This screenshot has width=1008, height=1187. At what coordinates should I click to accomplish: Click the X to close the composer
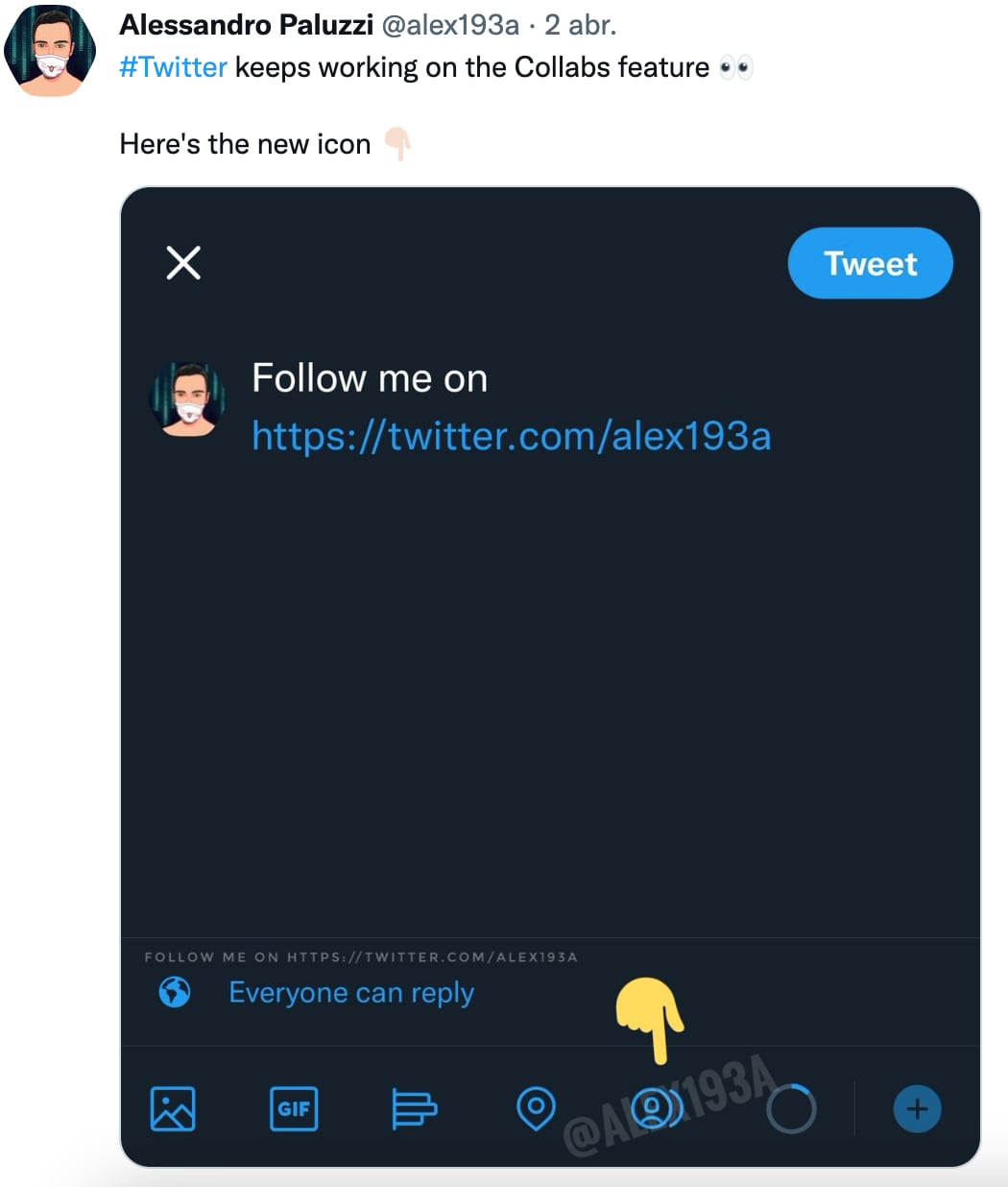(x=182, y=262)
